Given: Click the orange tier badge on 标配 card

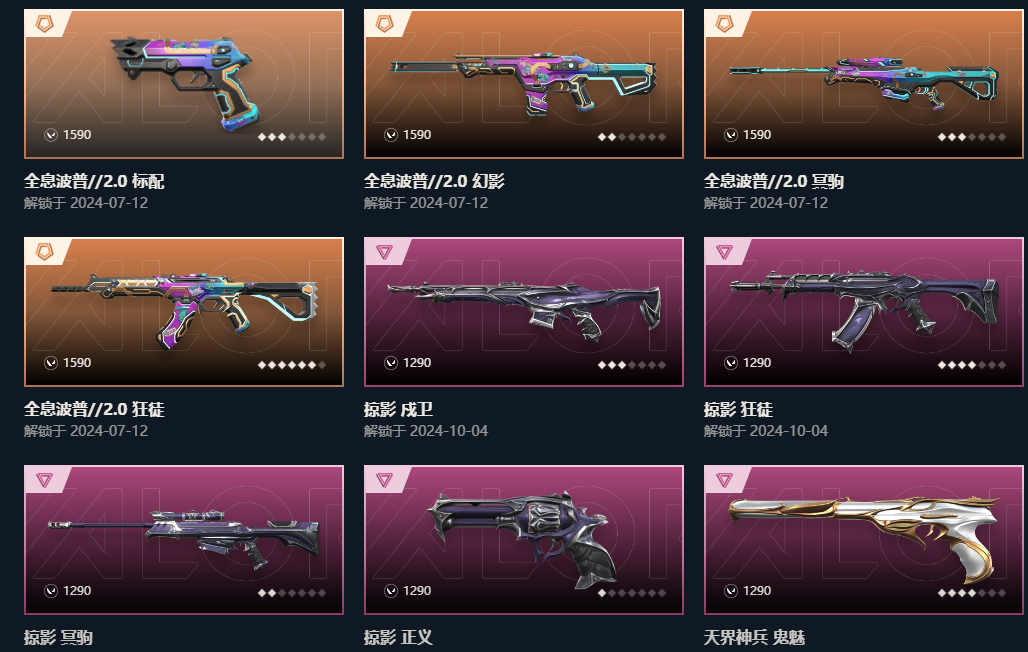Looking at the screenshot, I should pyautogui.click(x=45, y=24).
